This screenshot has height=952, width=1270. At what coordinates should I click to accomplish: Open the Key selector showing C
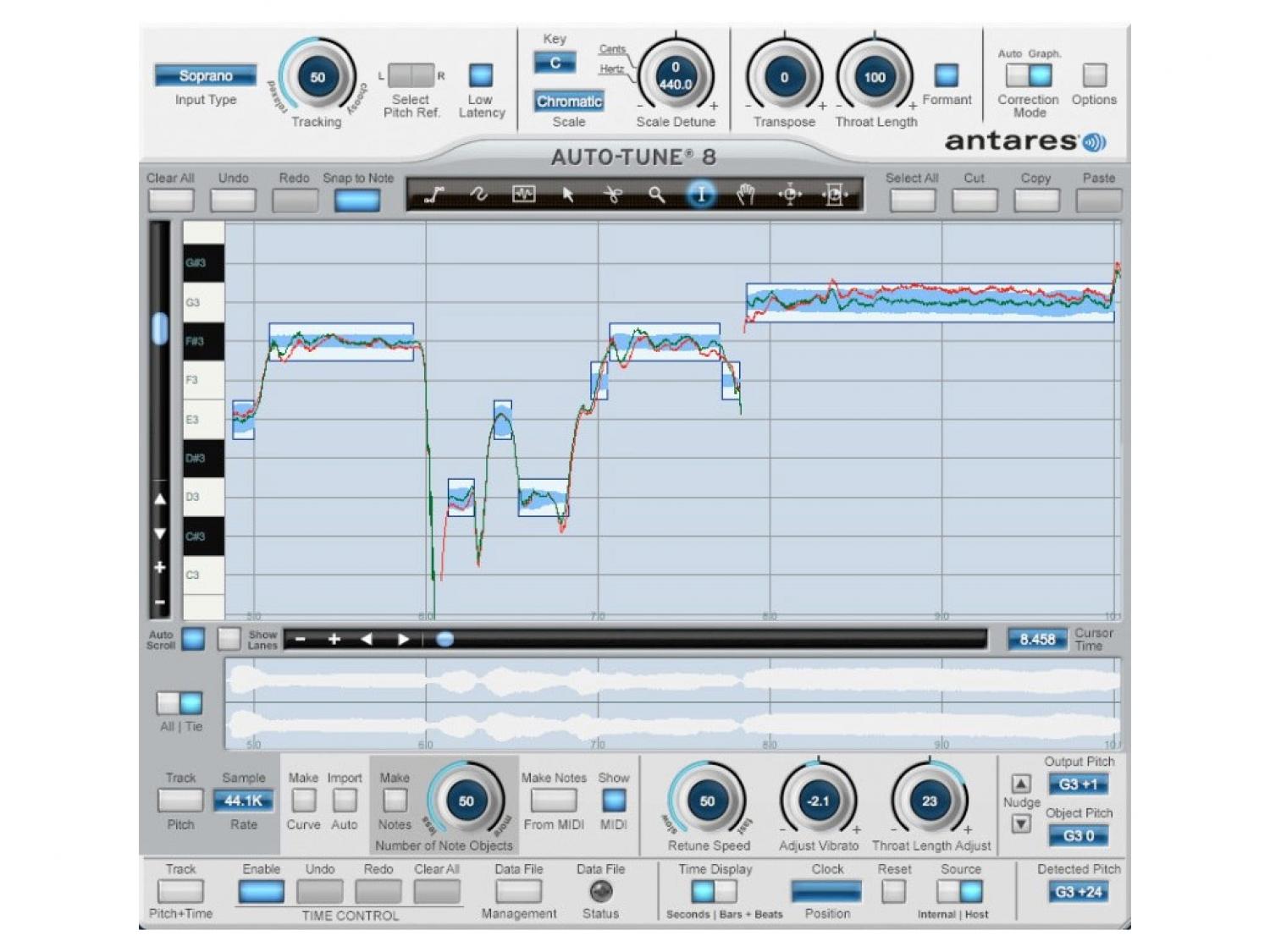pyautogui.click(x=555, y=63)
